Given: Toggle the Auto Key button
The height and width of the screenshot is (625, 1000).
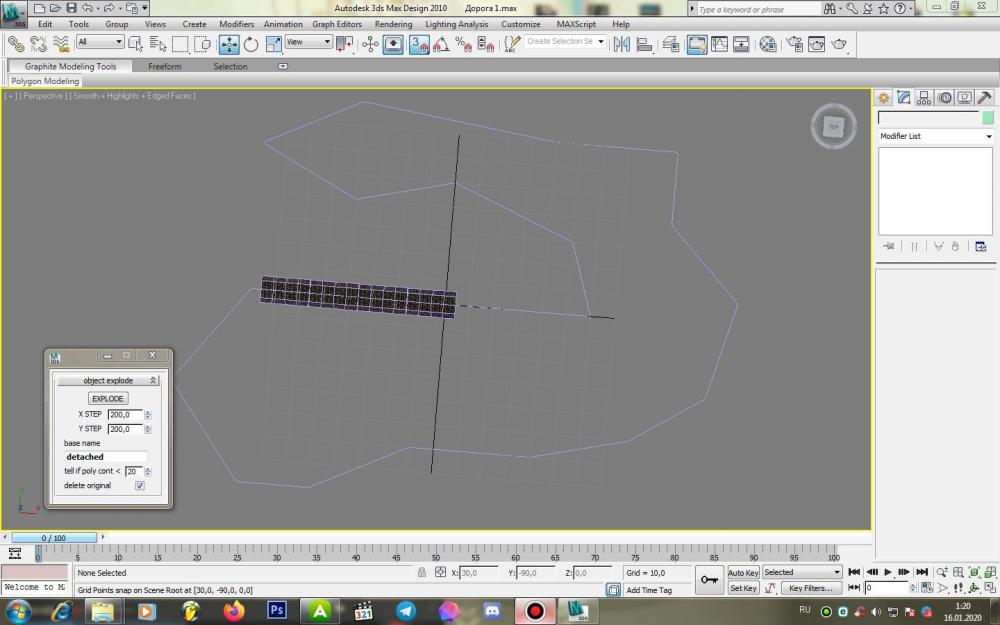Looking at the screenshot, I should pos(743,573).
